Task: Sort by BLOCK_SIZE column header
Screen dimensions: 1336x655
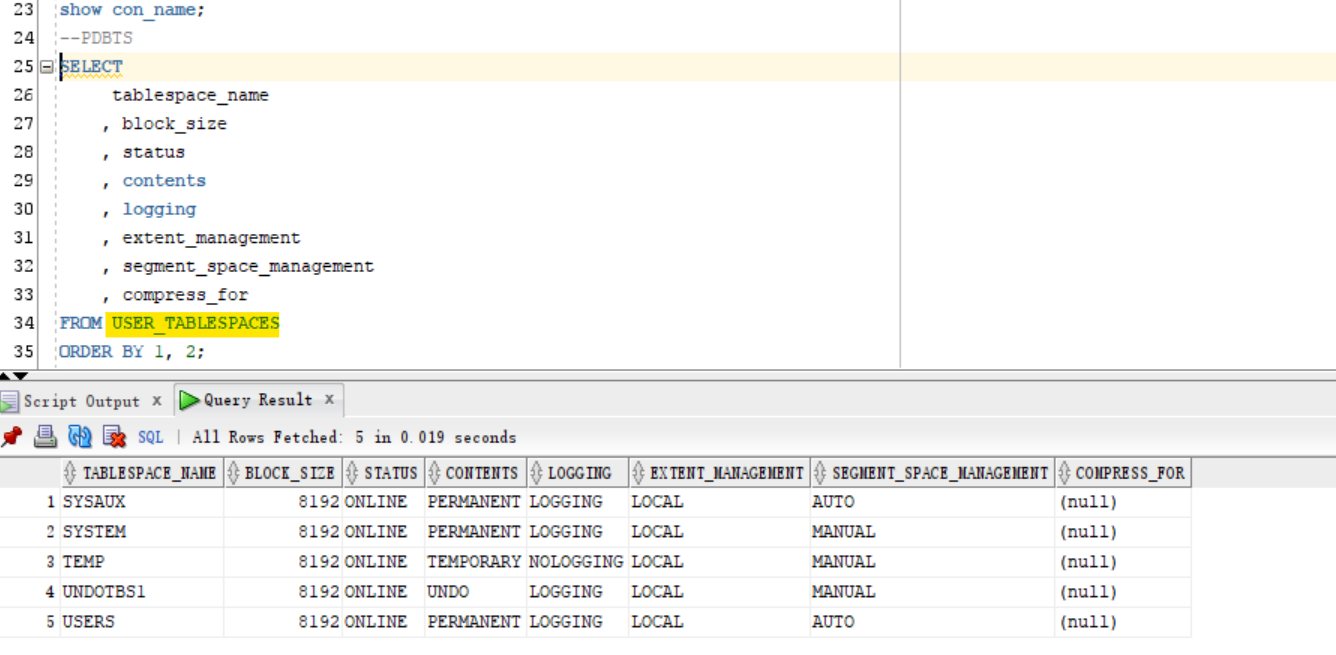Action: pyautogui.click(x=283, y=473)
